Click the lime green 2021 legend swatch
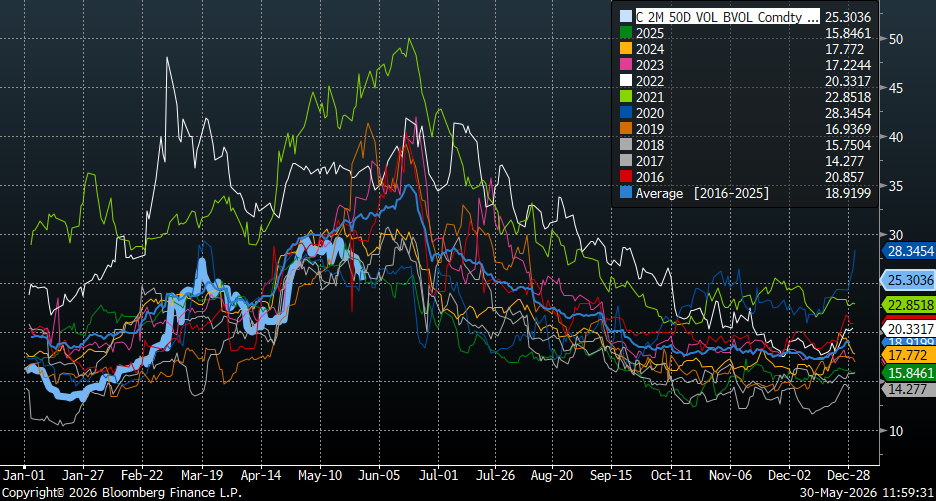This screenshot has height=501, width=936. tap(625, 97)
